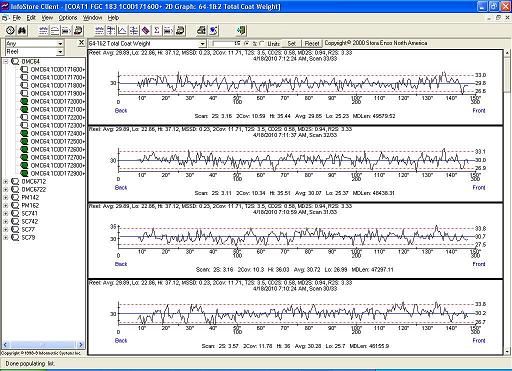
Task: Collapse the OMC64 tree node
Action: 6,61
